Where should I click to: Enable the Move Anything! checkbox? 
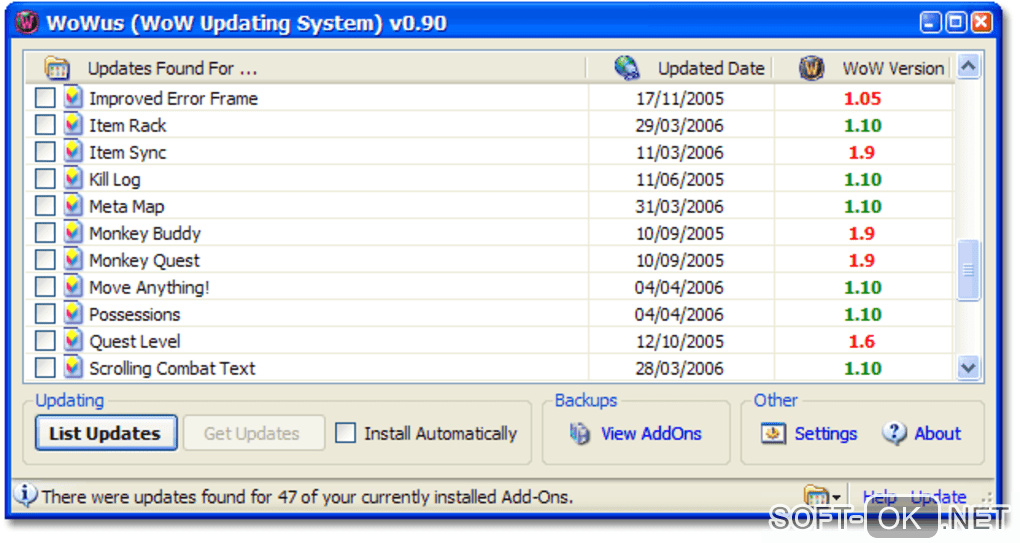[45, 287]
